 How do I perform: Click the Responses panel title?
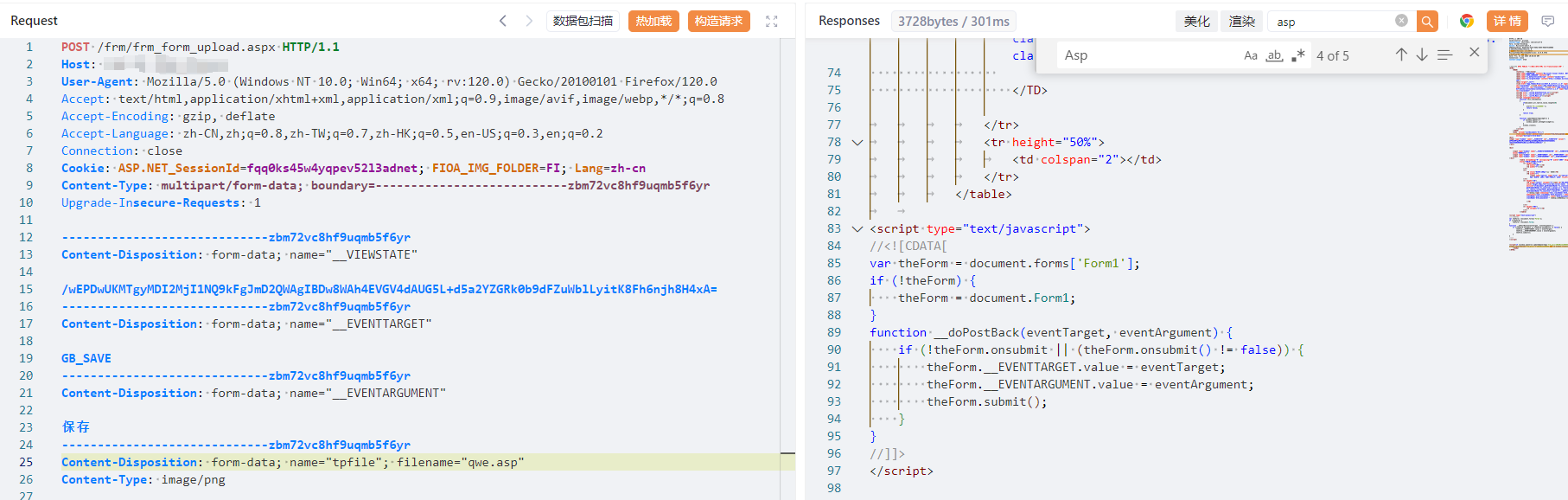(x=849, y=21)
